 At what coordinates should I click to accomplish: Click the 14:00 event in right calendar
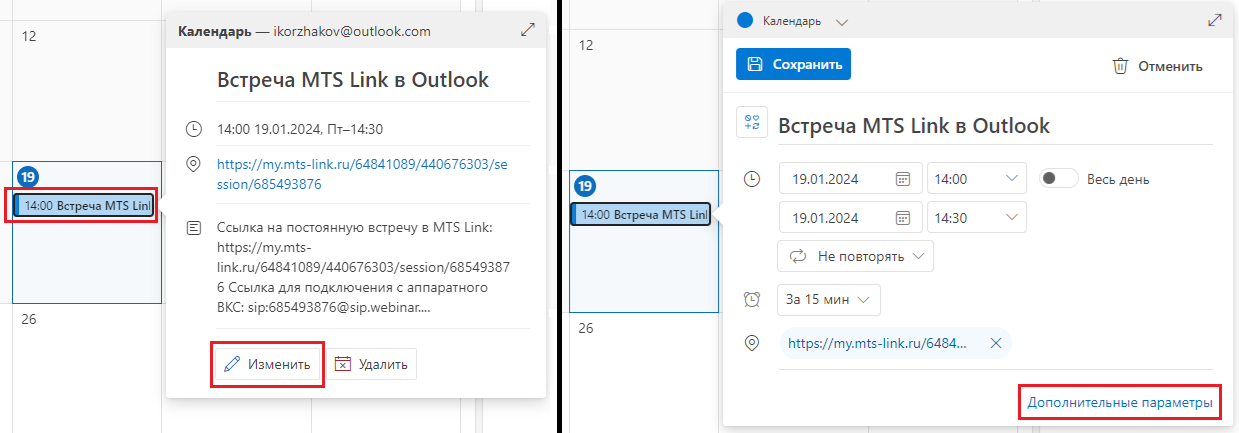640,214
